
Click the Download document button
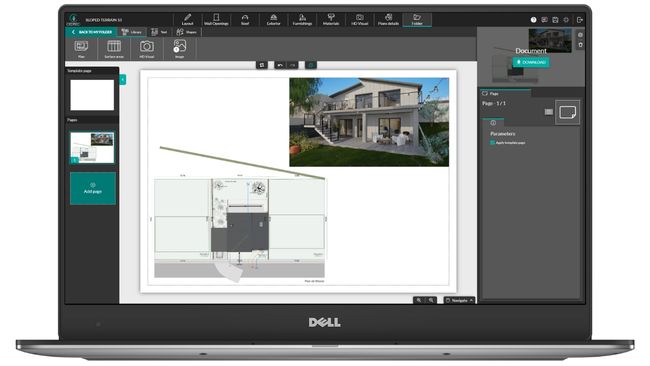click(531, 62)
